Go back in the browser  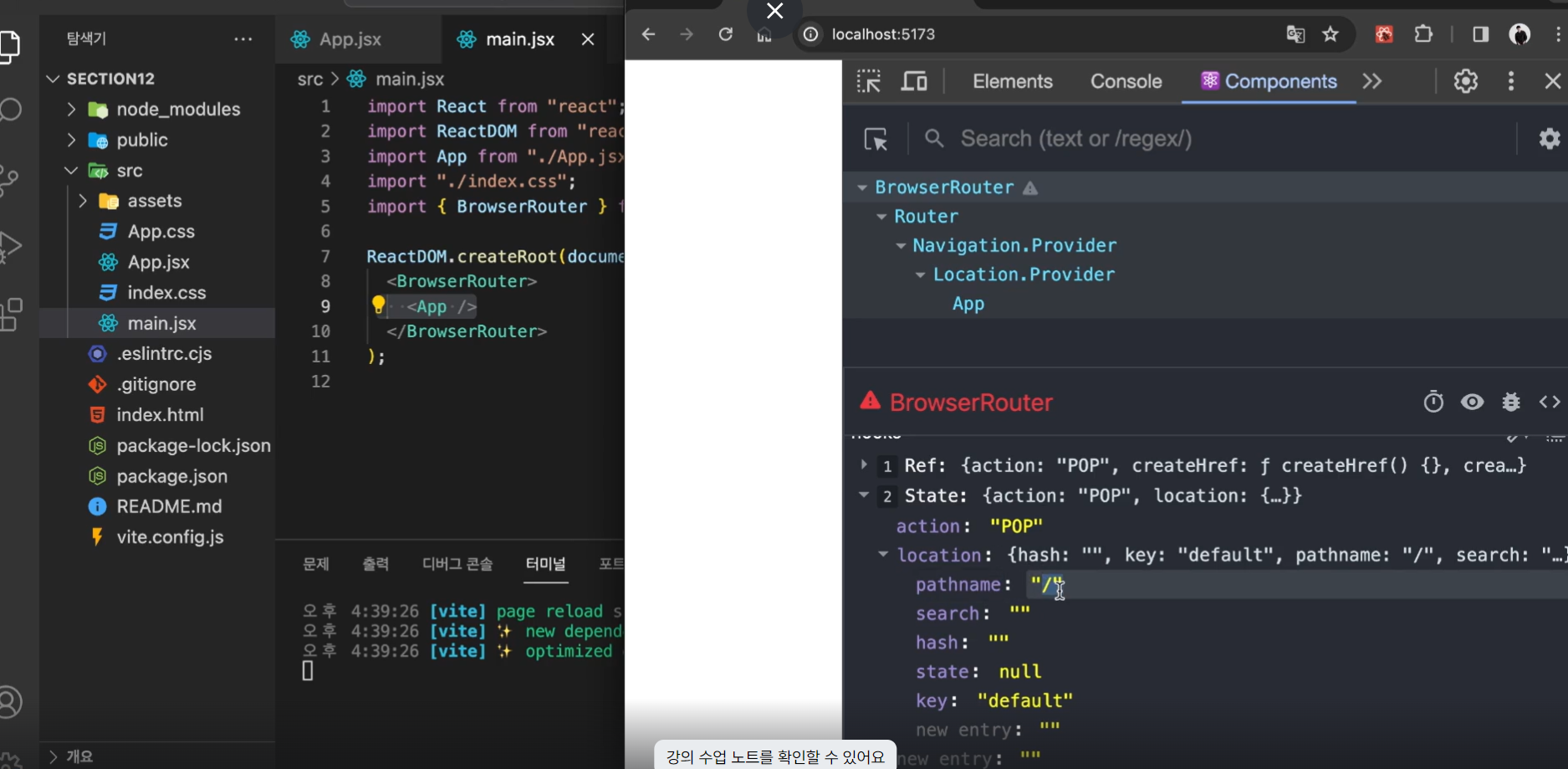[x=648, y=34]
